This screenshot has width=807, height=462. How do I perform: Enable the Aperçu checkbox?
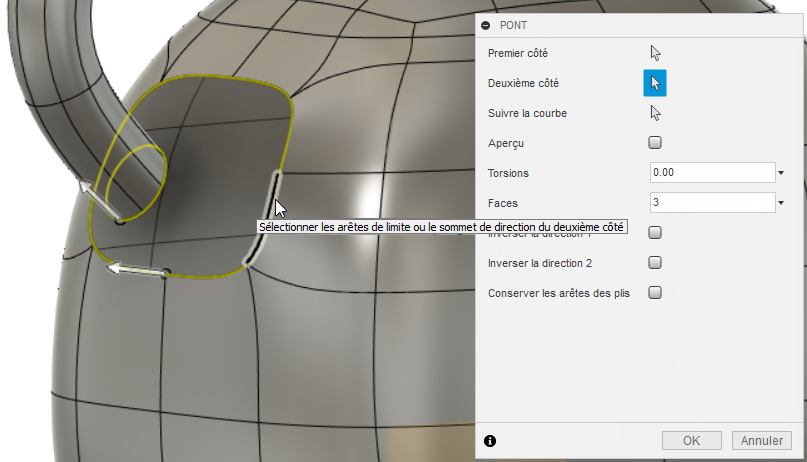pyautogui.click(x=655, y=143)
